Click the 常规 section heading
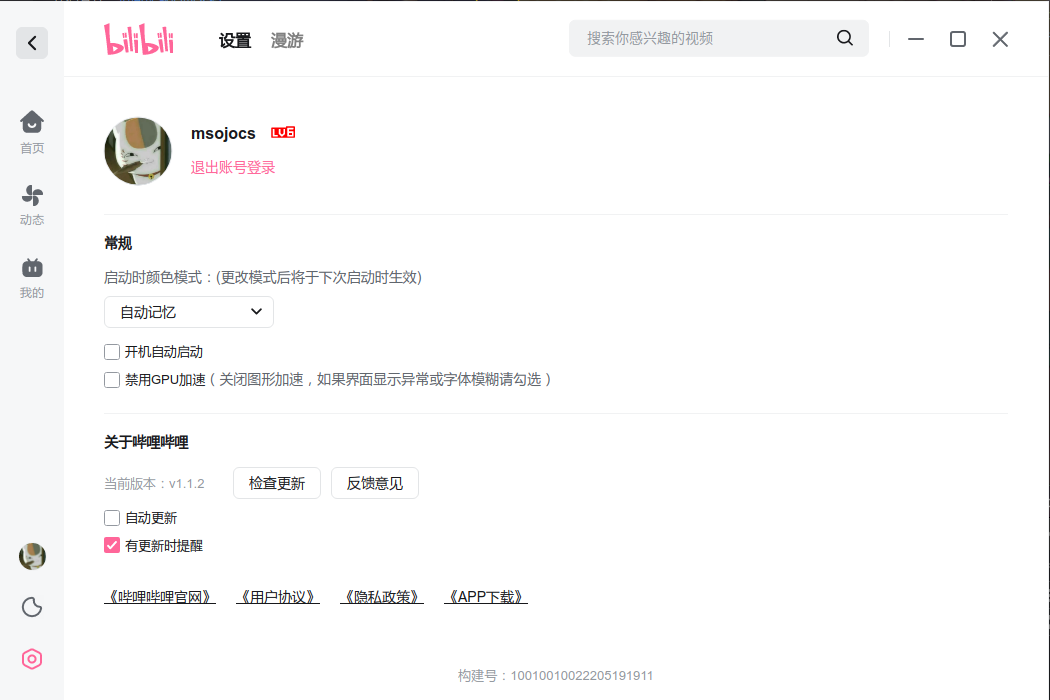 118,243
